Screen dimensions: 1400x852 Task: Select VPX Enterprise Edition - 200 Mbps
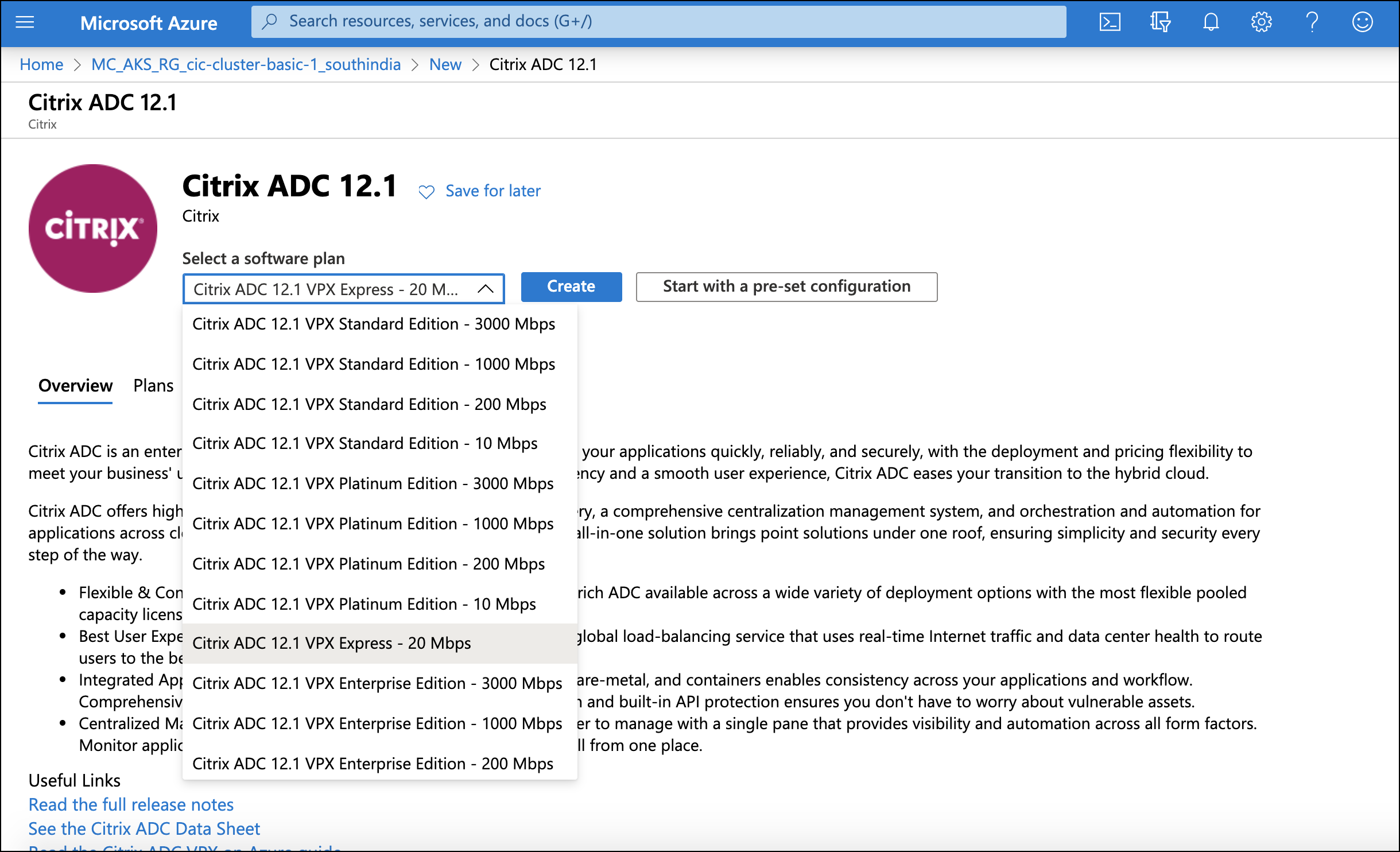[379, 764]
